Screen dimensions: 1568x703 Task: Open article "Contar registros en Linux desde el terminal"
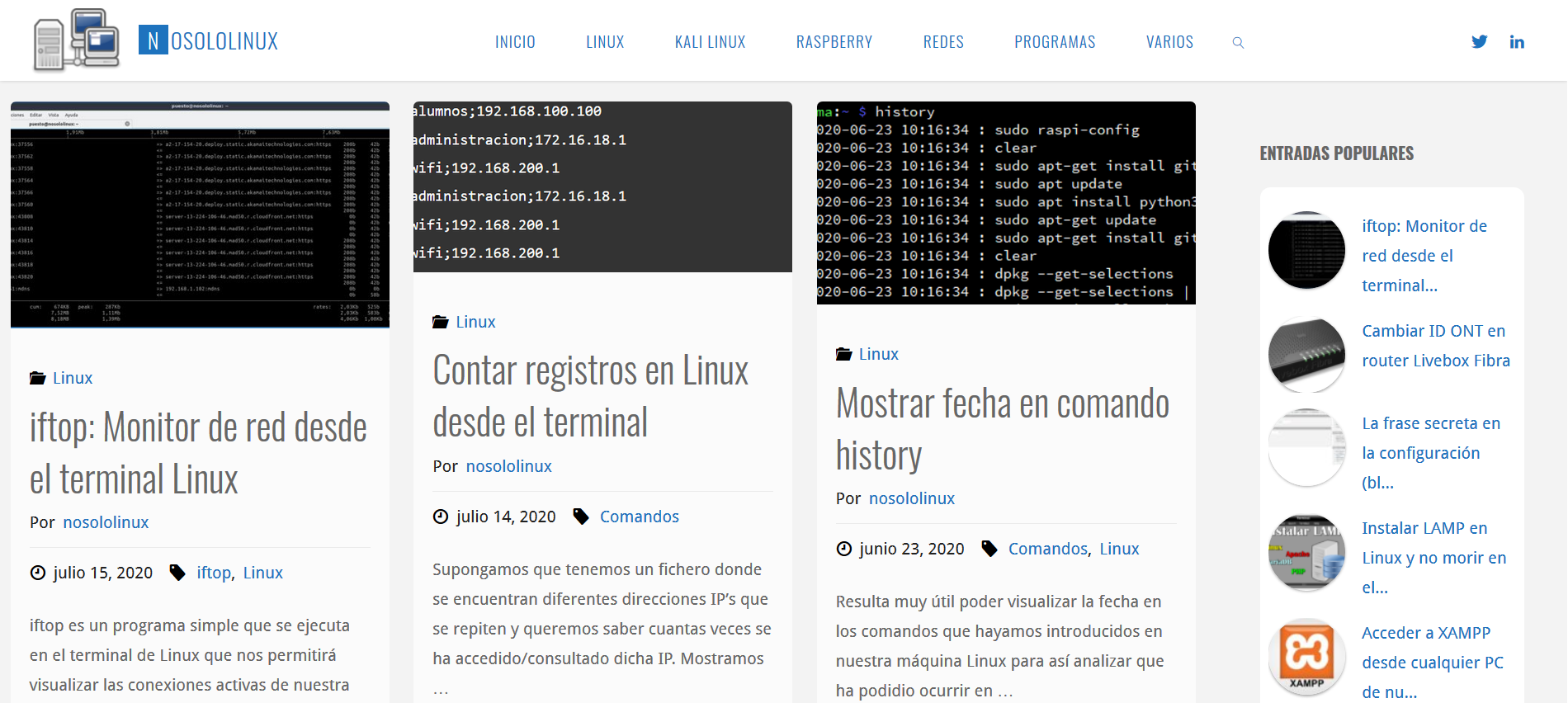pos(590,396)
